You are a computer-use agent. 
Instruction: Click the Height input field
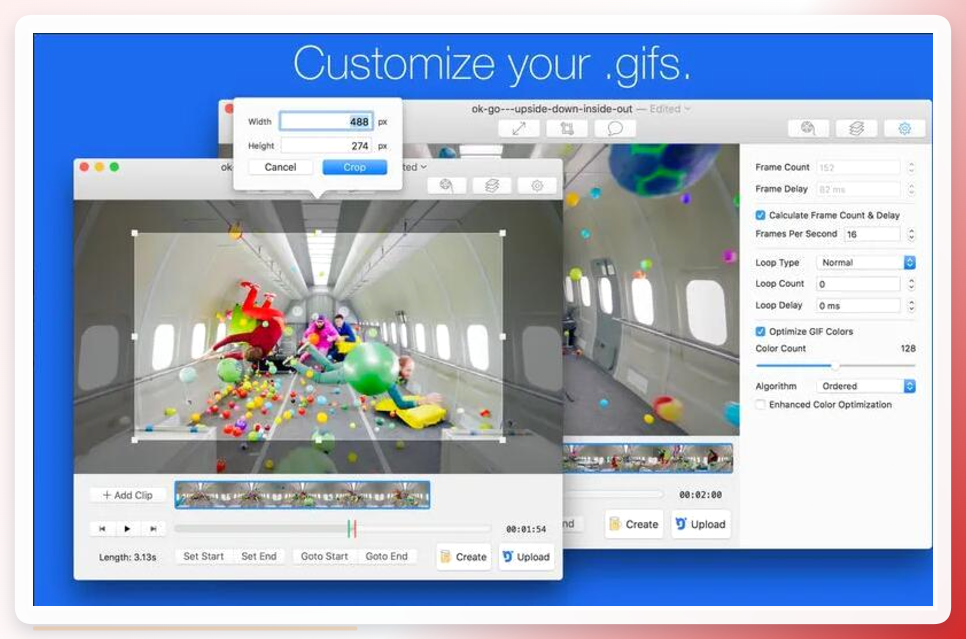click(326, 146)
